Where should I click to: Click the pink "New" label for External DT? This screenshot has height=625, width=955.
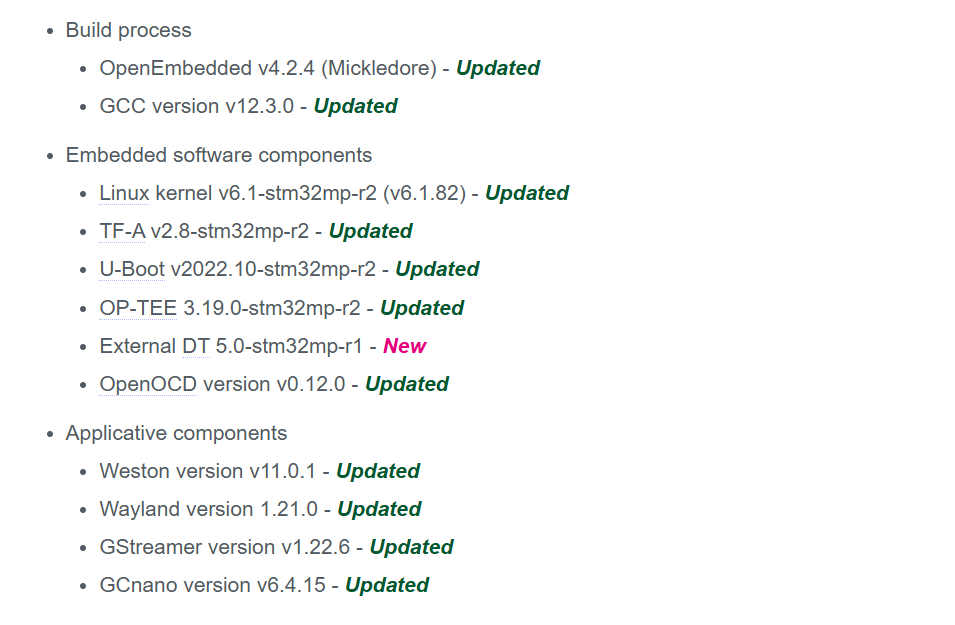pos(404,346)
